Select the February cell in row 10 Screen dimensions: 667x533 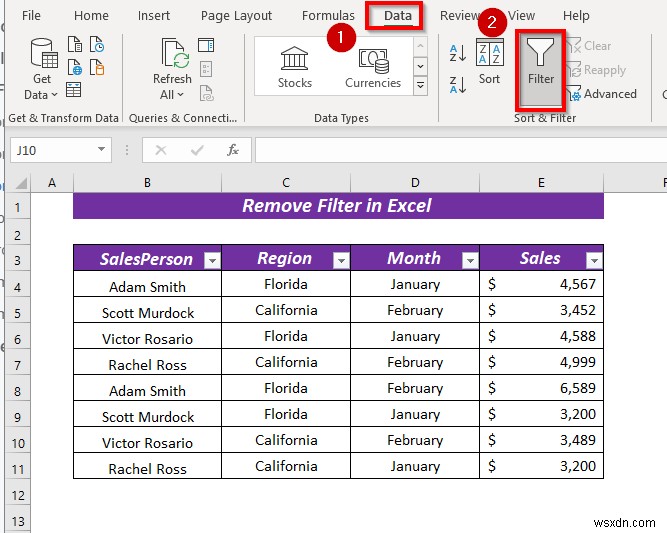click(415, 439)
